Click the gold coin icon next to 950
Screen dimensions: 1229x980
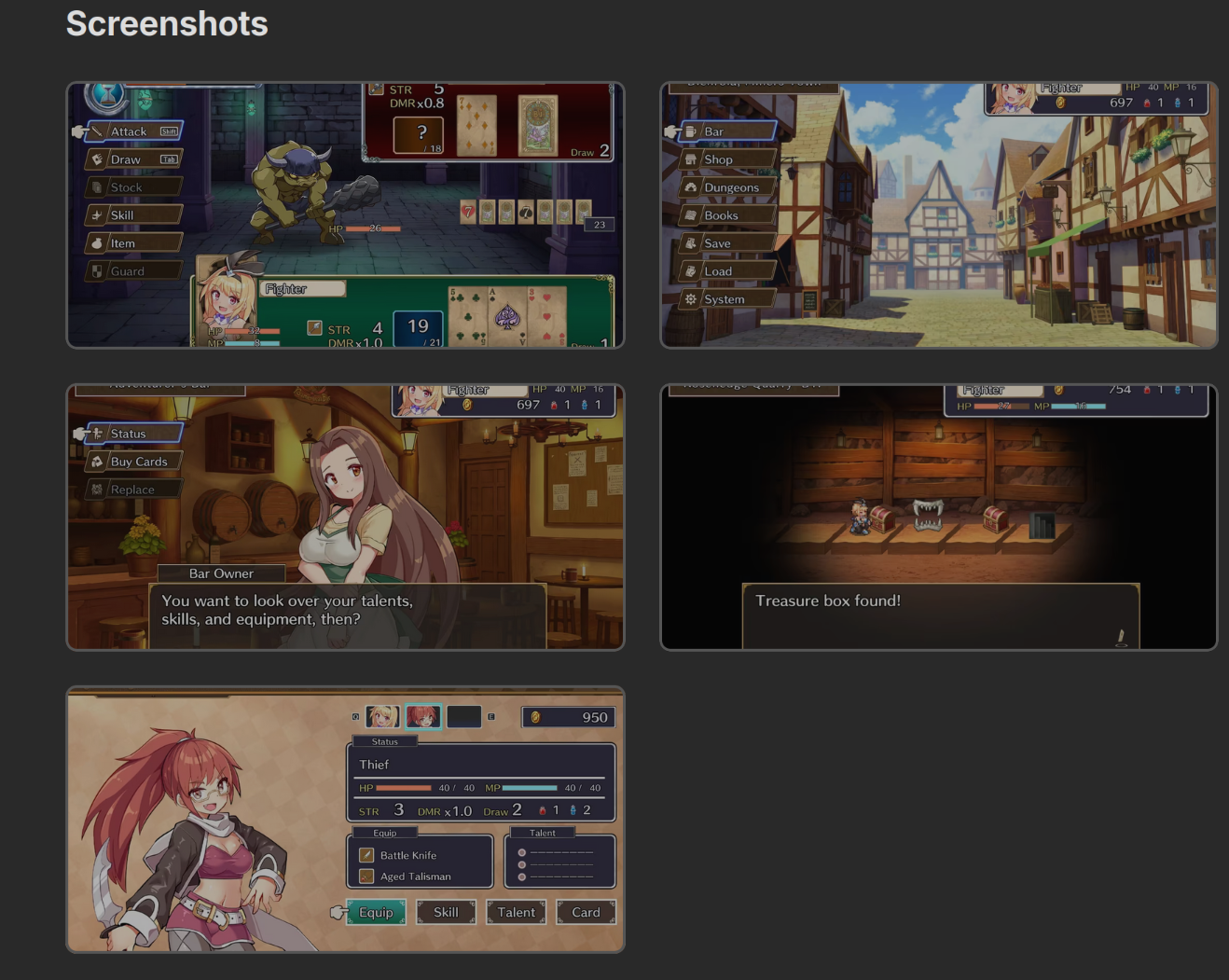pos(535,717)
